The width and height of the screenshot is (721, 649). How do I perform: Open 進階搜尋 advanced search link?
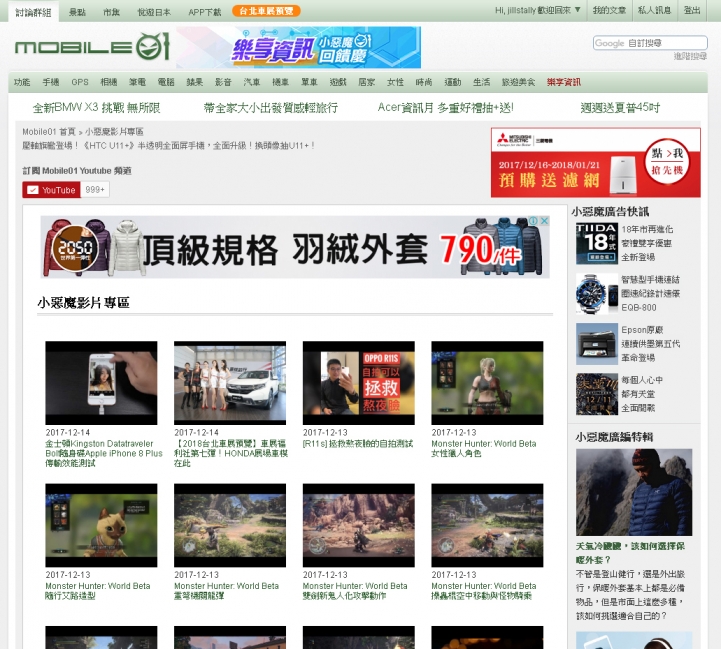690,56
